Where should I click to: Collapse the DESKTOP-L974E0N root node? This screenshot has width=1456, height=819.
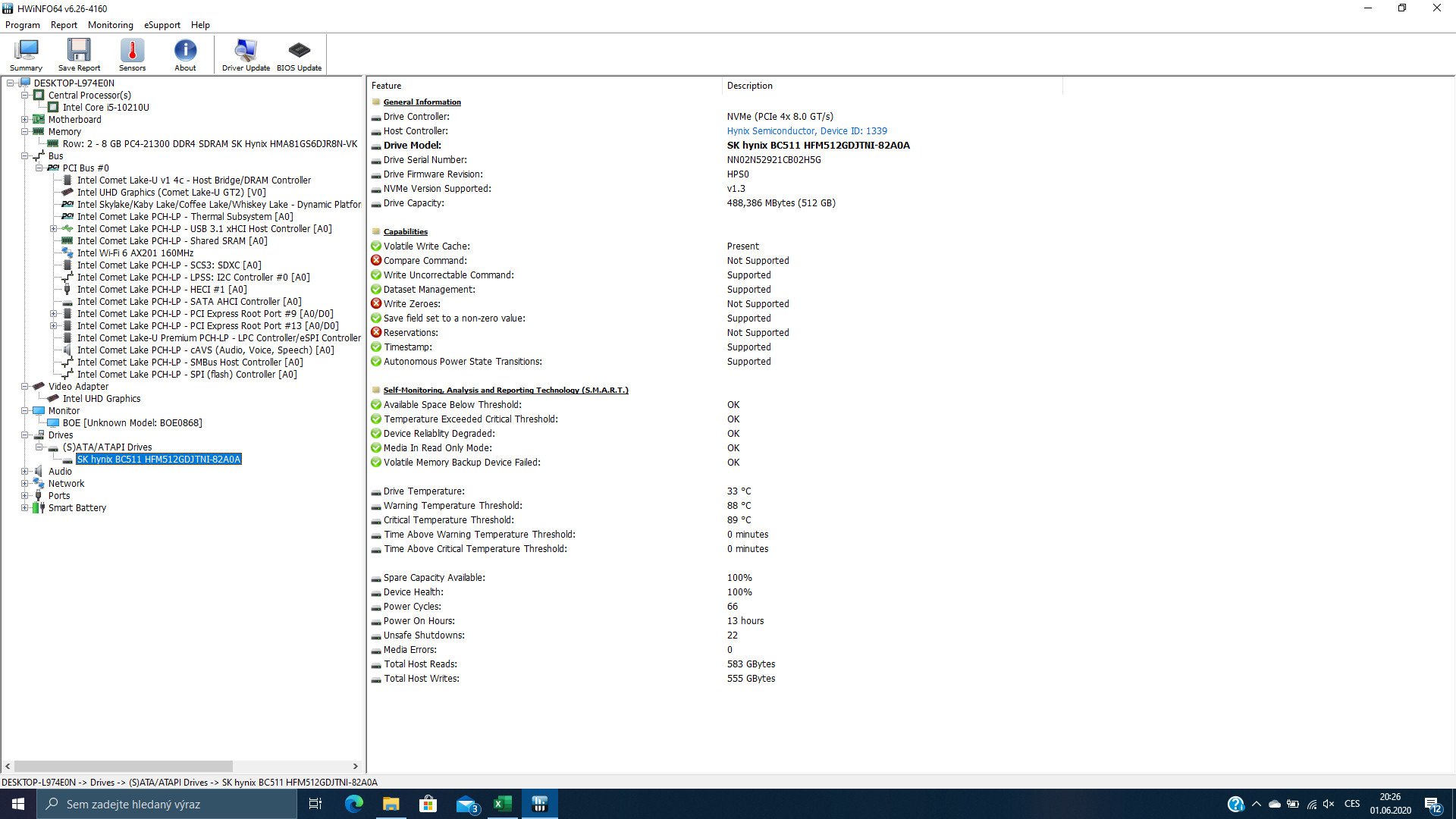tap(11, 83)
